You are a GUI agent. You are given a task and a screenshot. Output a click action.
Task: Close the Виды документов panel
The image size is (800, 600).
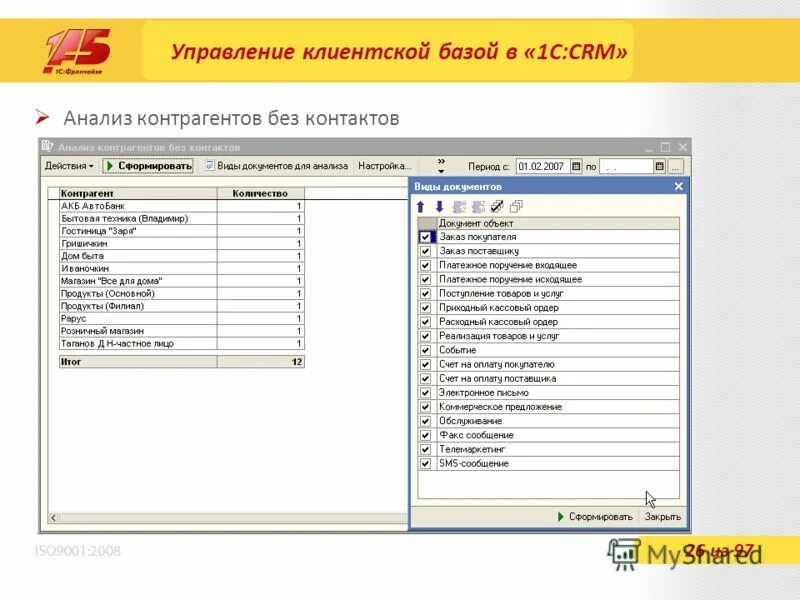(x=679, y=187)
